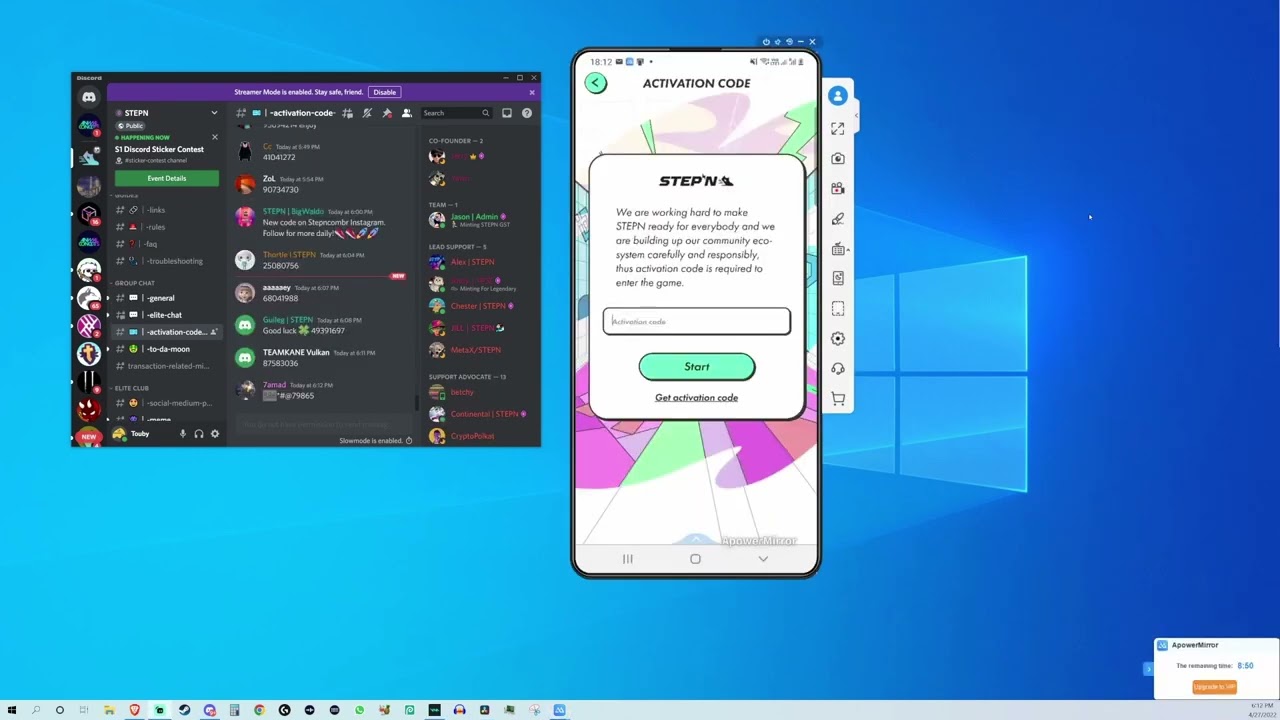Open the ApowerMirror keyboard icon
Viewport: 1280px width, 720px height.
[838, 249]
